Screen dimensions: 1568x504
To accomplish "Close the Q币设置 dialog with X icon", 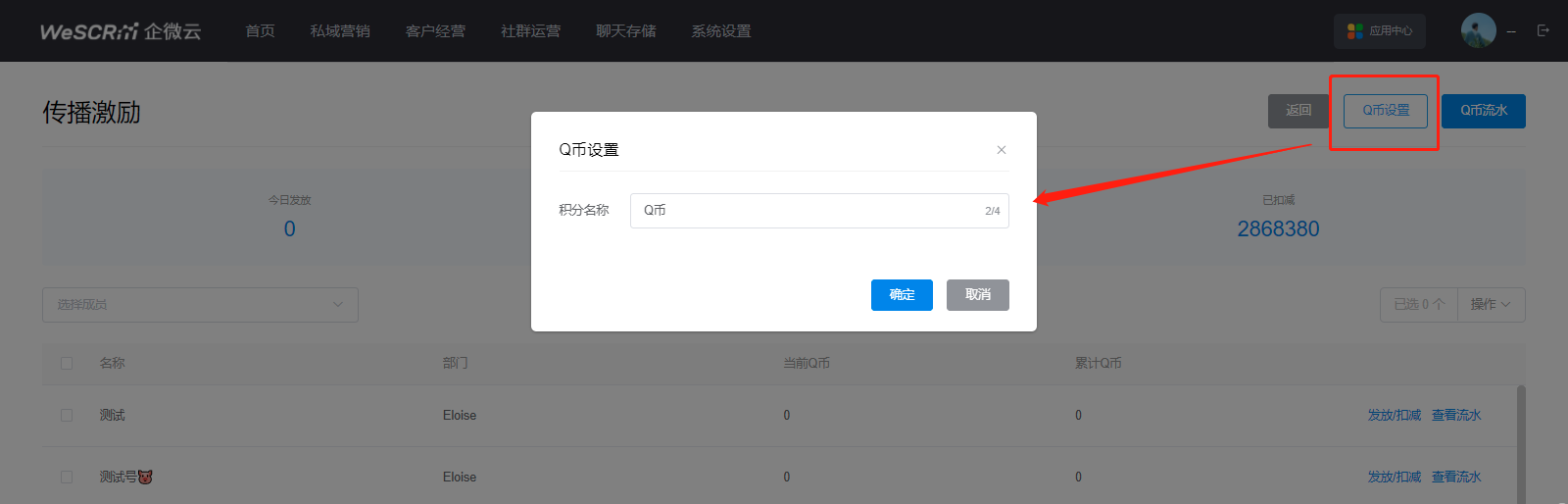I will pos(1001,150).
